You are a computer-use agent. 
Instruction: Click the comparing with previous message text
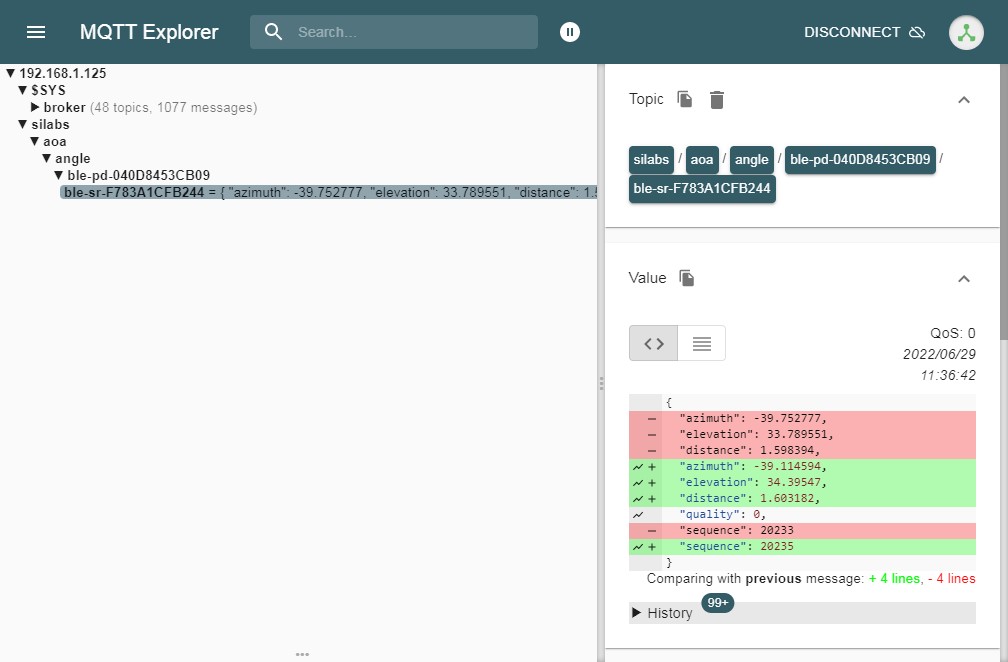811,578
